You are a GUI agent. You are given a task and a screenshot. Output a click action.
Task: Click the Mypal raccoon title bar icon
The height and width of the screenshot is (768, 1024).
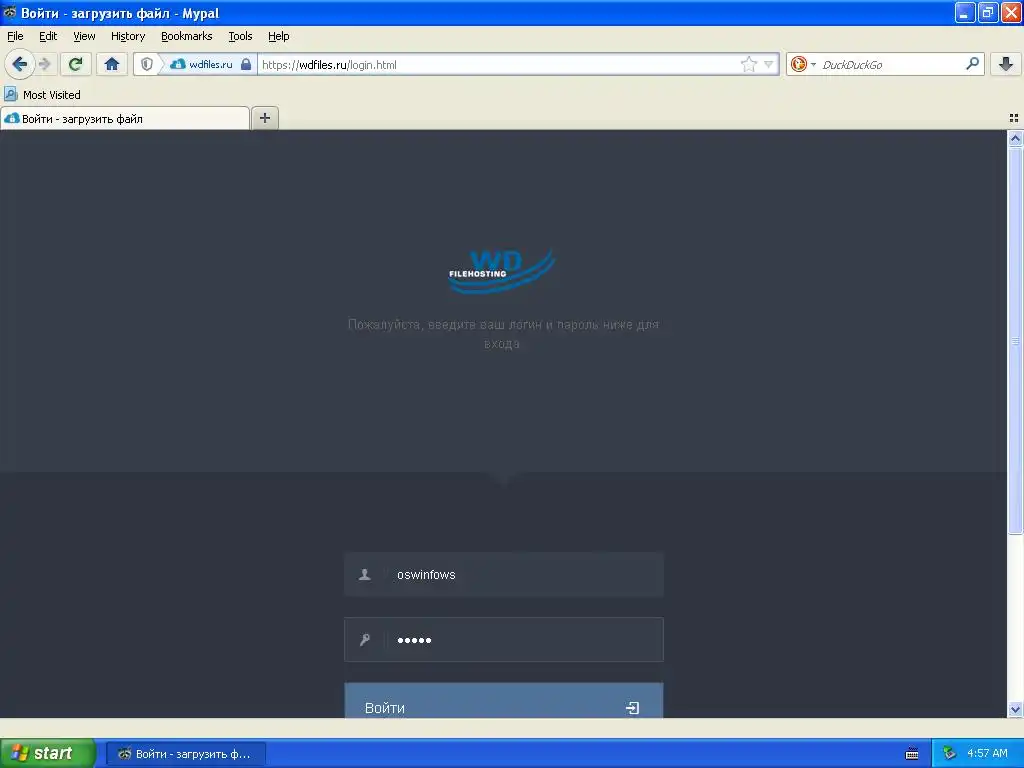(9, 12)
